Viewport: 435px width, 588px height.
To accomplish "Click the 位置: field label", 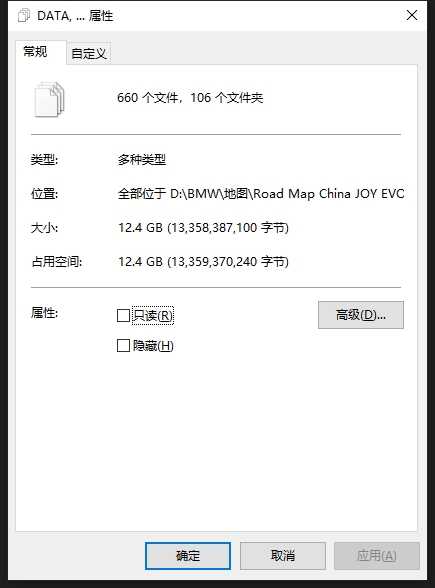I will click(x=44, y=194).
